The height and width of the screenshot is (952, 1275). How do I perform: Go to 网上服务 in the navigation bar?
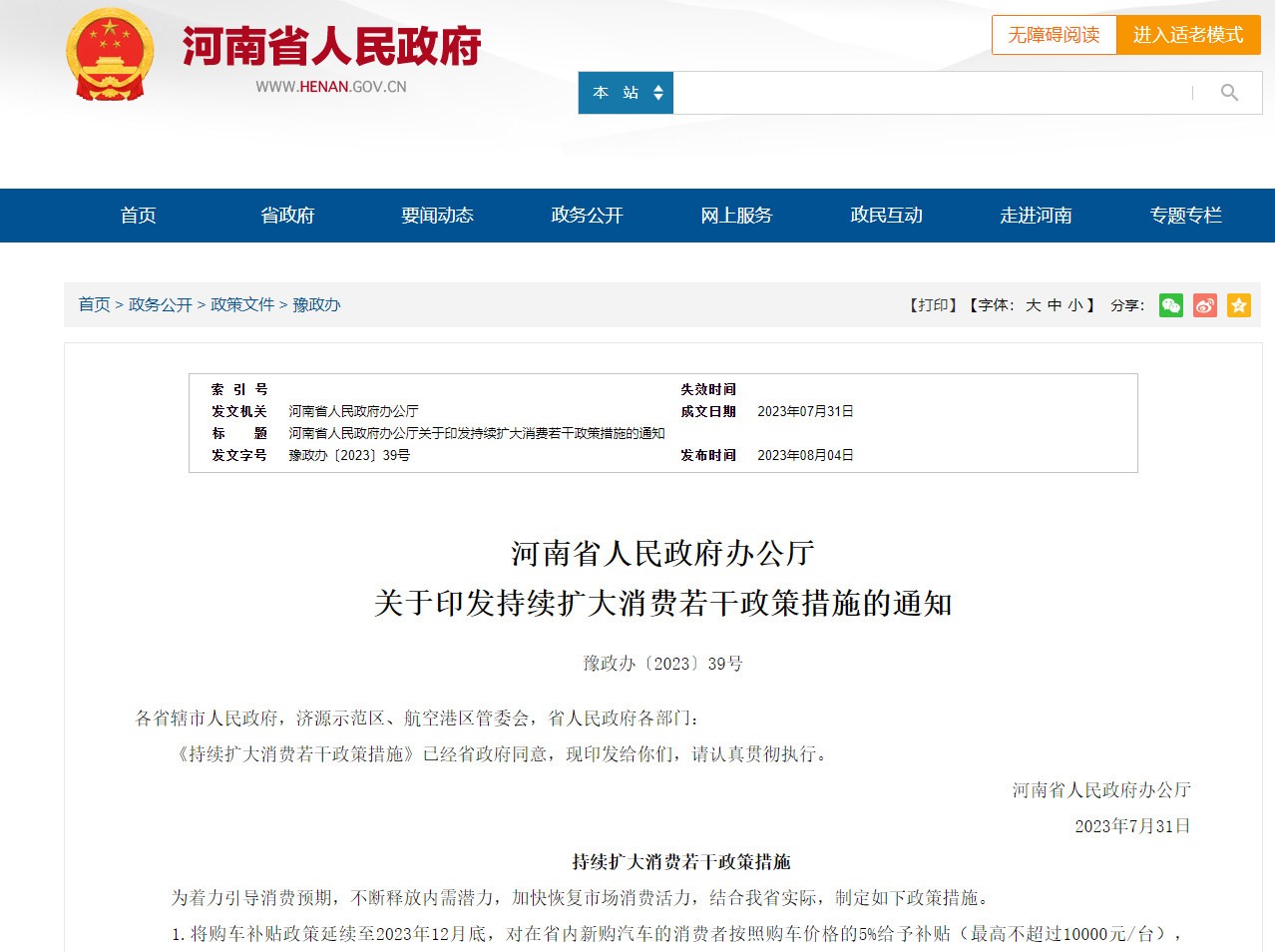736,216
